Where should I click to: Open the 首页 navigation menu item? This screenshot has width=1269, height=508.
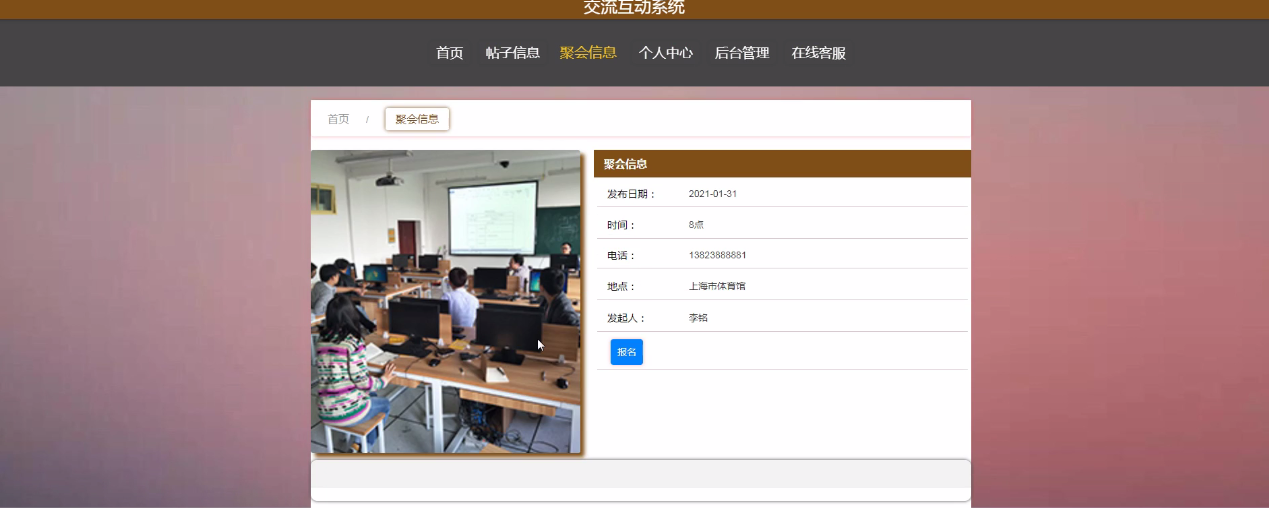tap(449, 53)
